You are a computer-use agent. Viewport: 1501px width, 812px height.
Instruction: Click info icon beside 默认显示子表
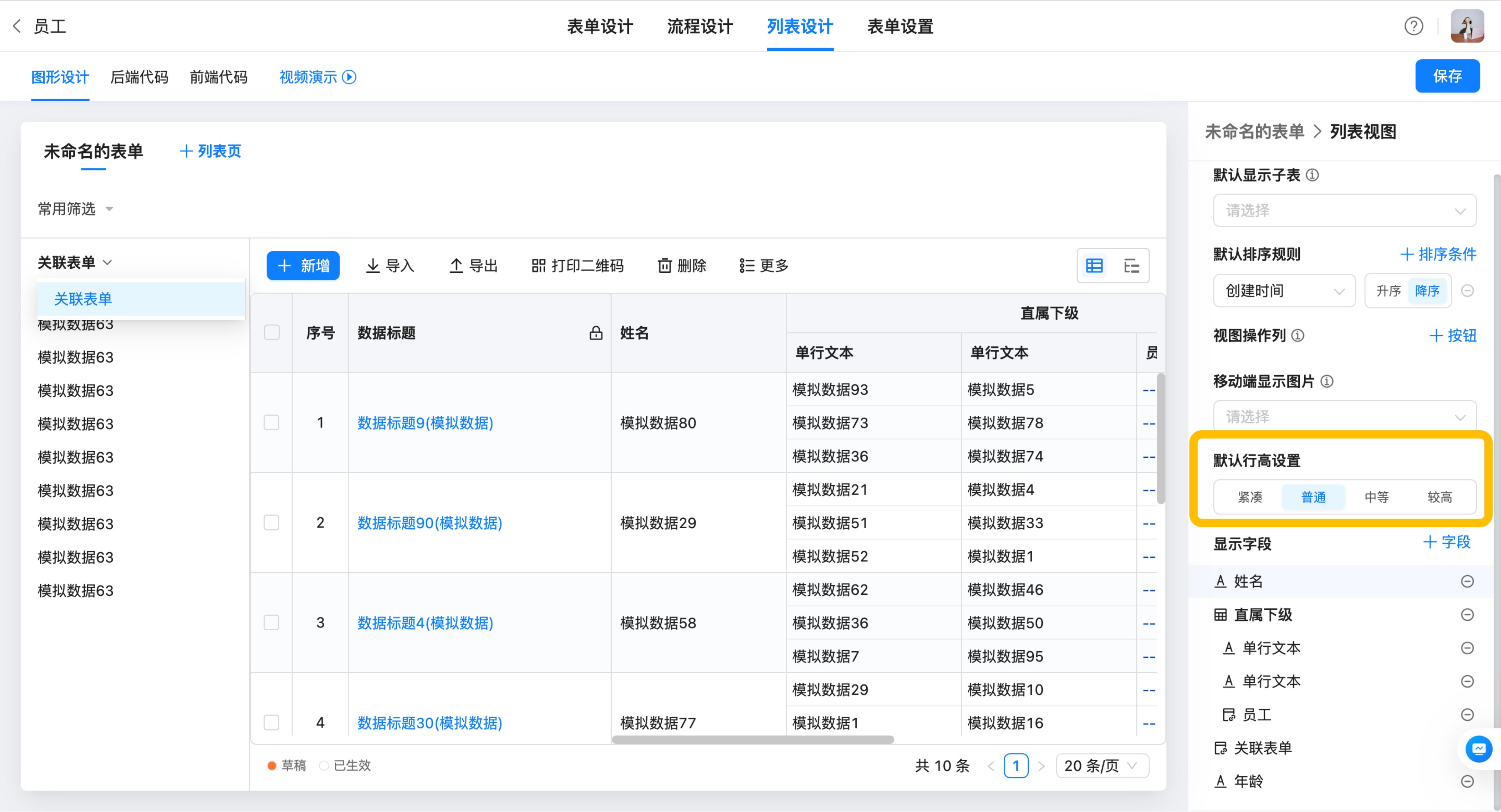[x=1312, y=175]
